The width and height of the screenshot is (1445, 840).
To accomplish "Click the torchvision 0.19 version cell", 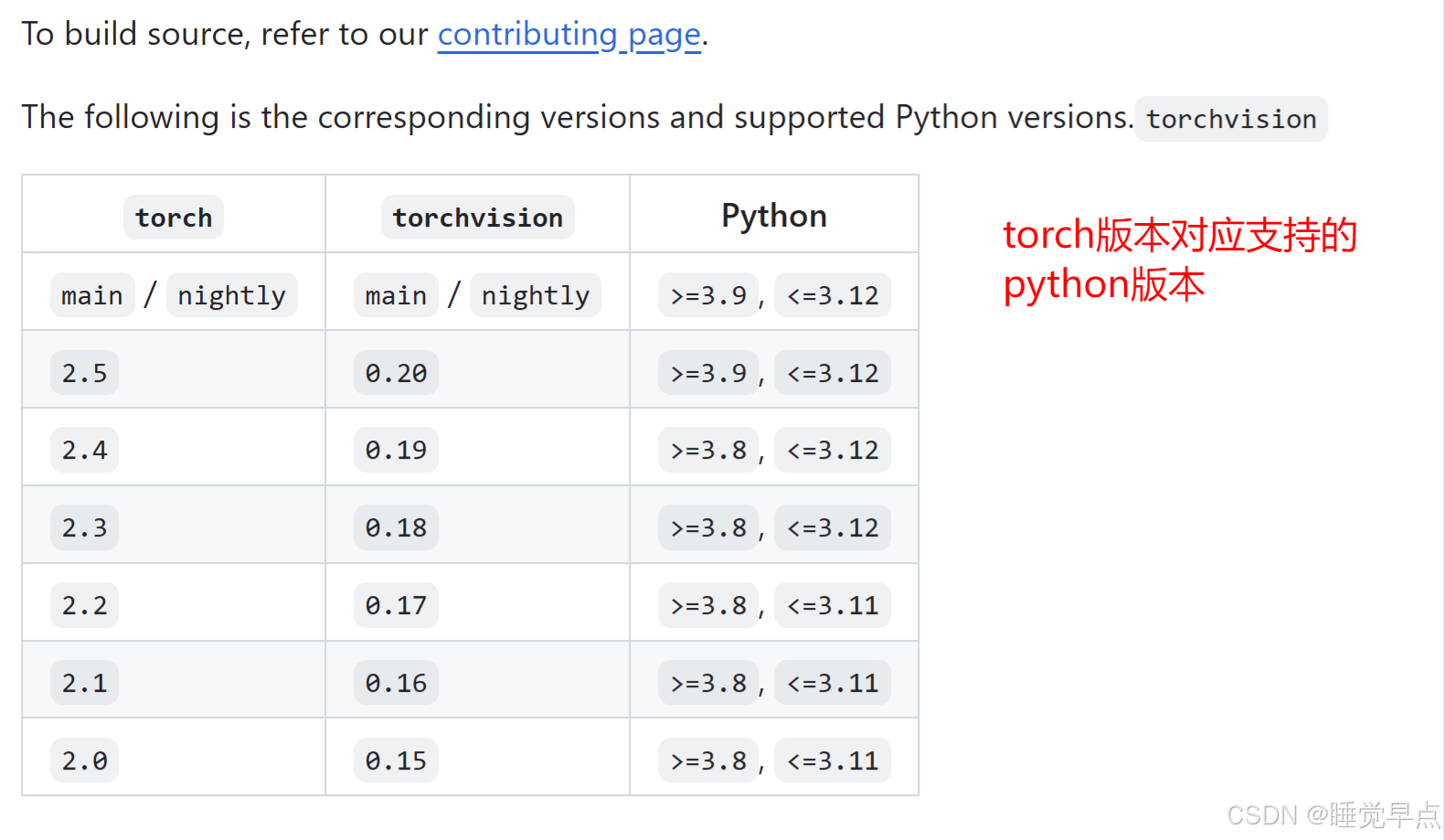I will coord(396,450).
